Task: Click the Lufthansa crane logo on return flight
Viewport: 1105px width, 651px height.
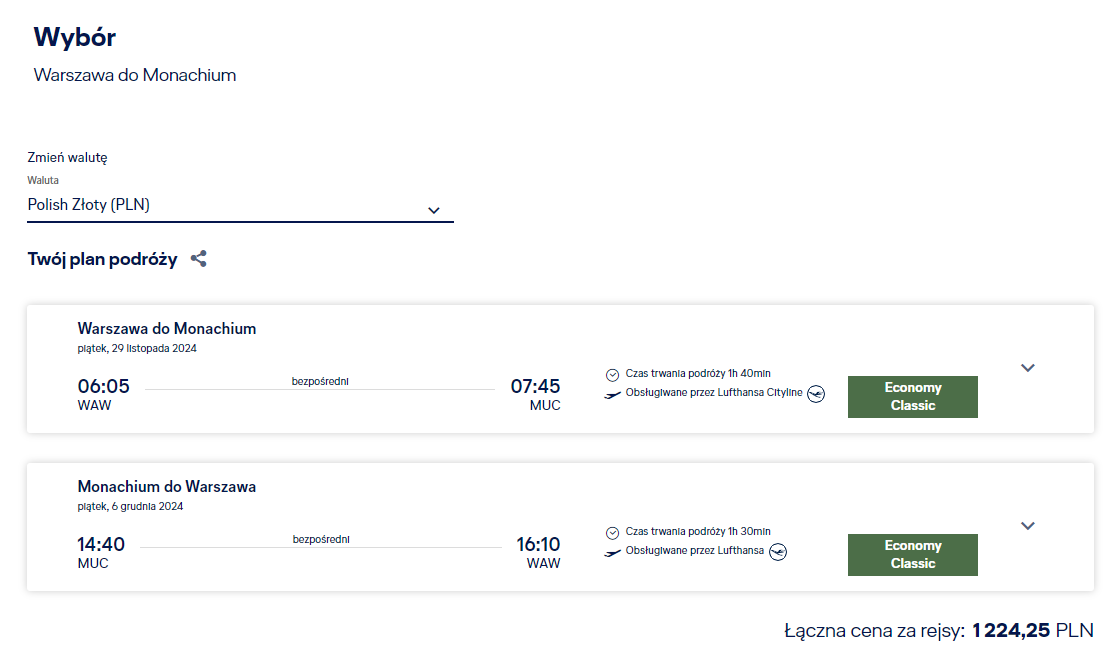Action: pos(778,552)
